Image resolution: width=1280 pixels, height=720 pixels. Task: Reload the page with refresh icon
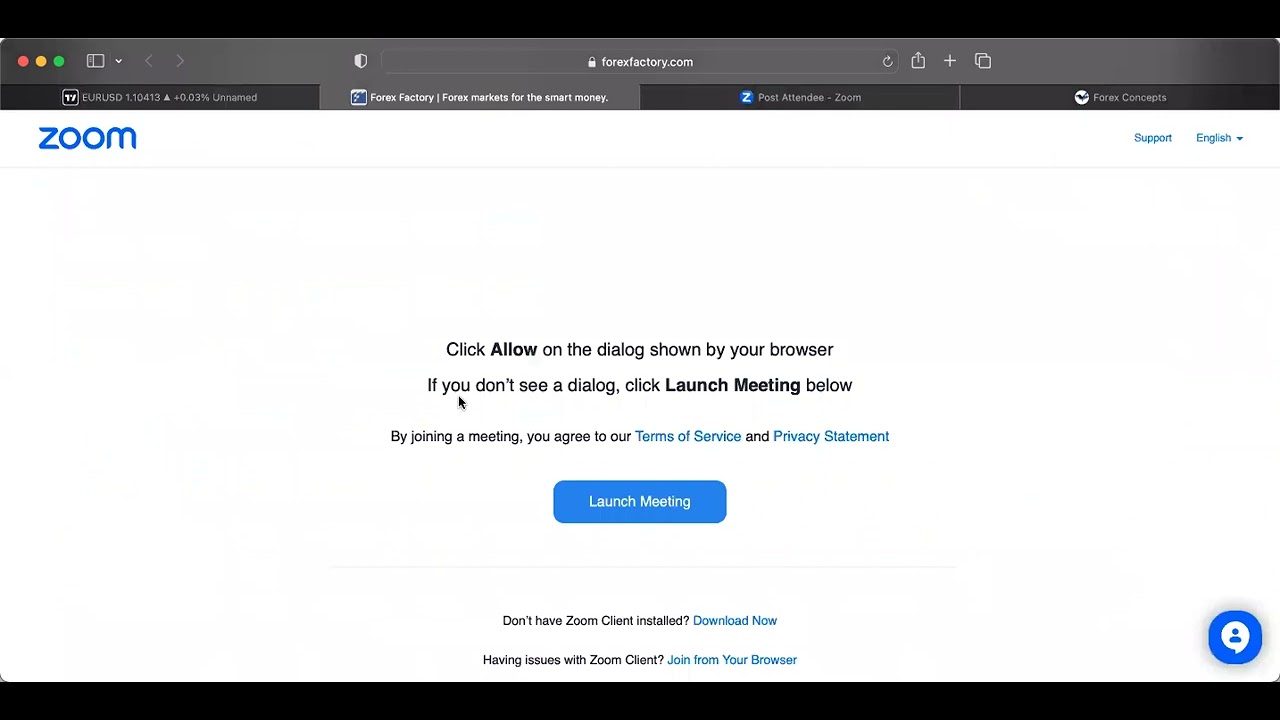[x=887, y=61]
